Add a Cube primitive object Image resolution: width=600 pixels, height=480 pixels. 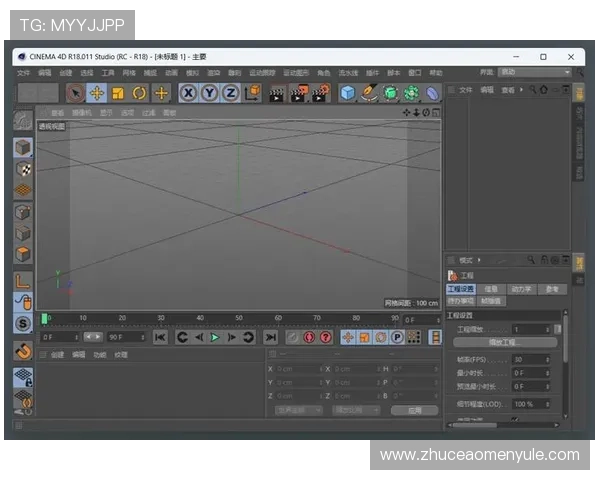point(347,93)
